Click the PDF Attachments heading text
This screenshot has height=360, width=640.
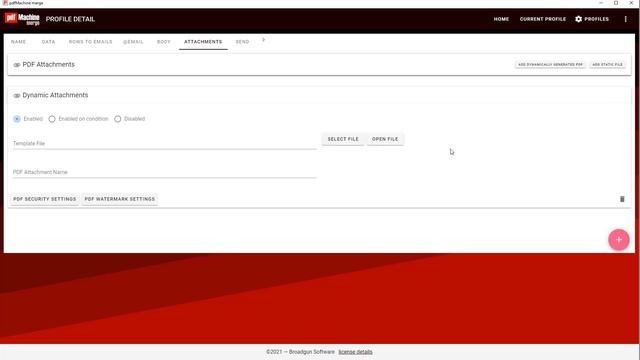[49, 64]
